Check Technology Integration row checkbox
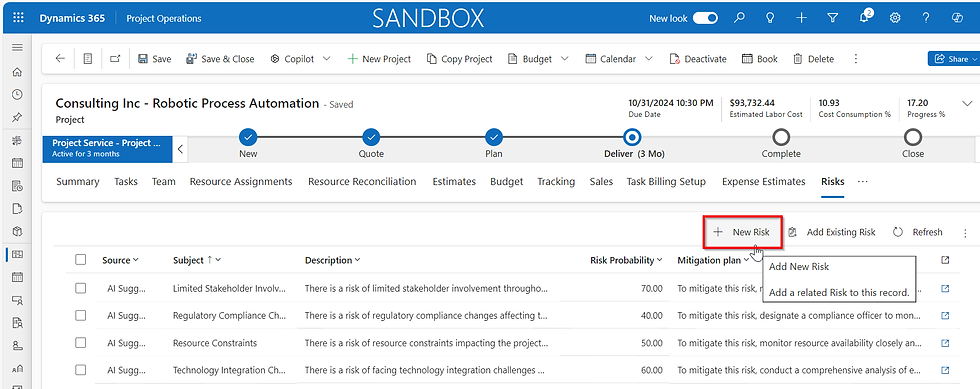The width and height of the screenshot is (980, 389). (81, 370)
